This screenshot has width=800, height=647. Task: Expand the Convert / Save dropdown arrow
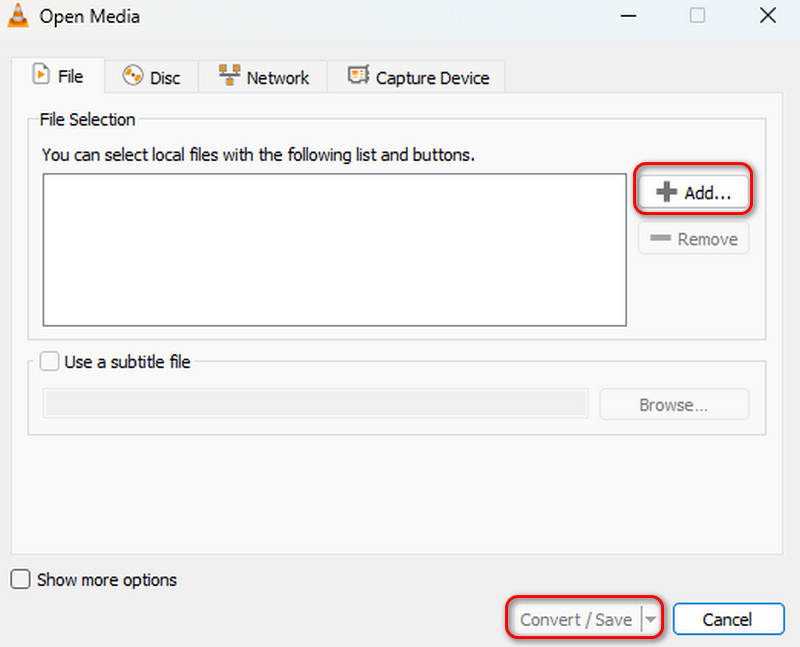tap(651, 620)
